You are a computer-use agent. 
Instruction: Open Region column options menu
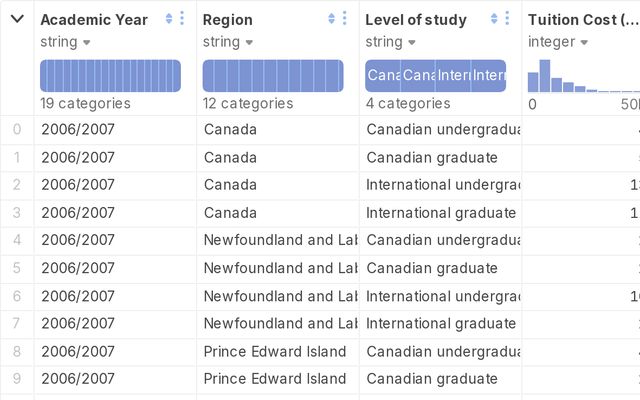coord(344,19)
